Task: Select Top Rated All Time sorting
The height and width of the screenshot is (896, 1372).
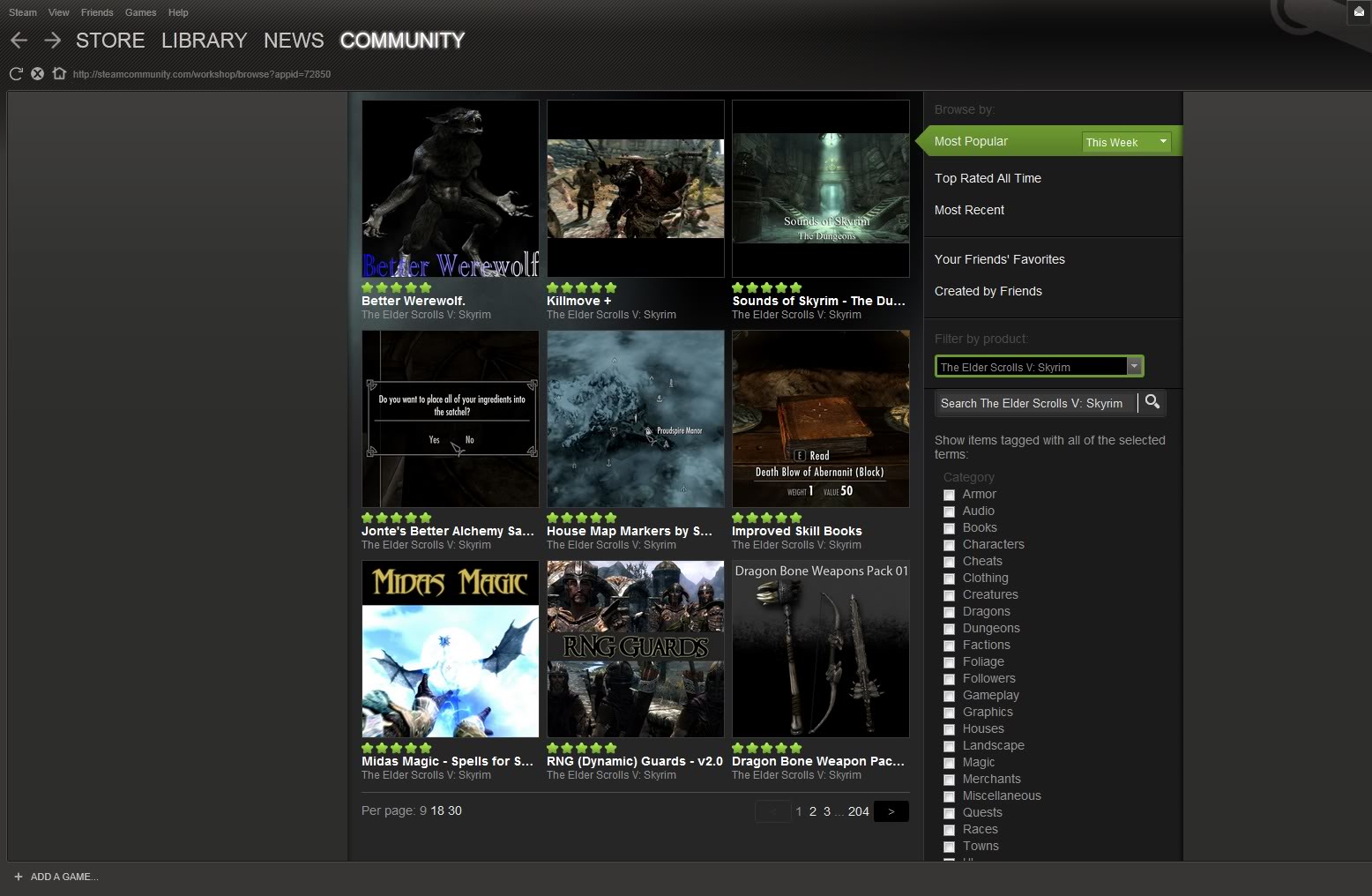Action: pos(988,178)
